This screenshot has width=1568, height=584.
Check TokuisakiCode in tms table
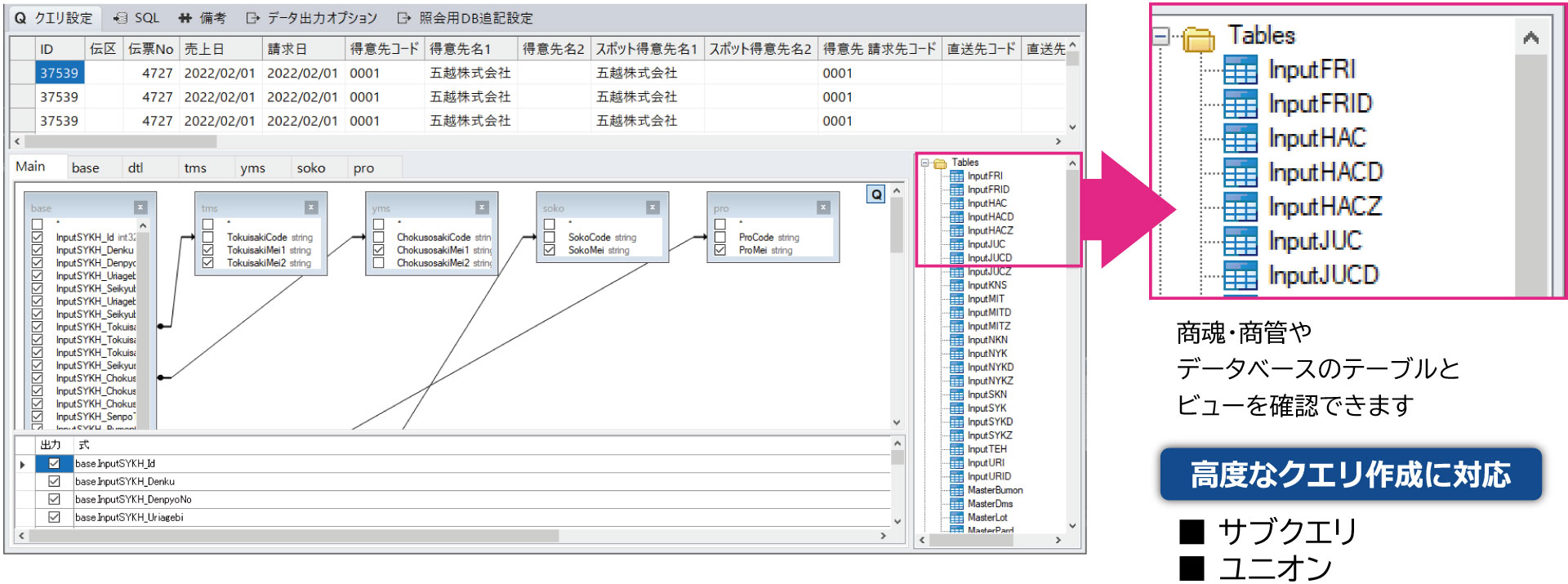tap(208, 237)
